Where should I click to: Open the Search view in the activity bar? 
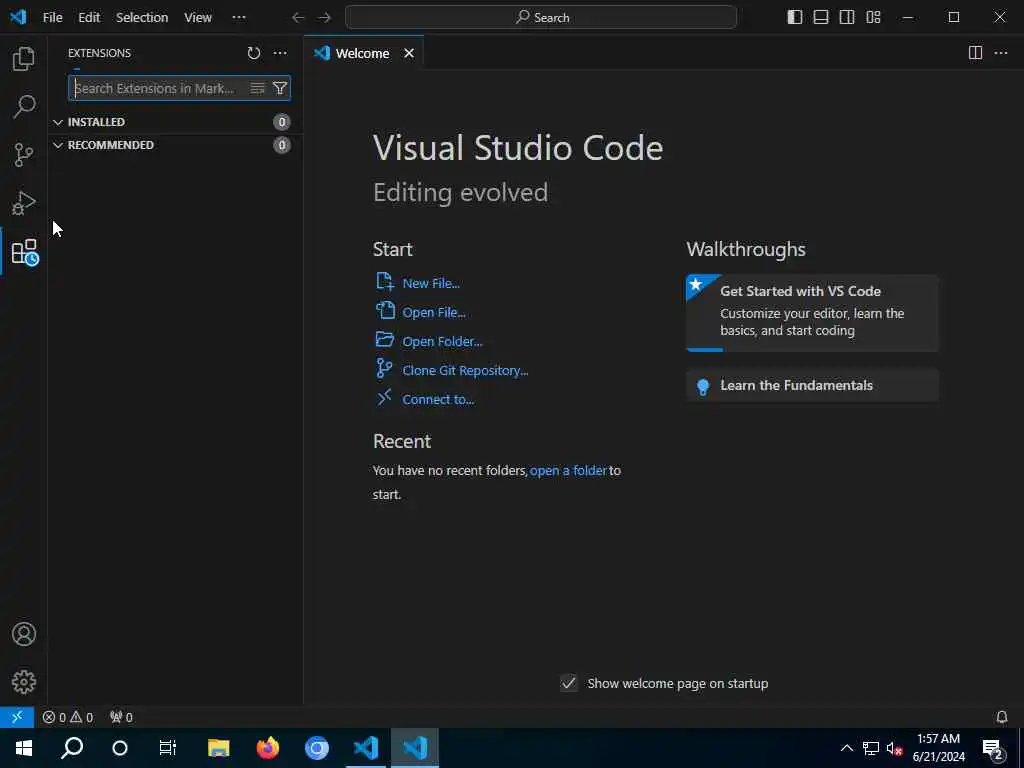[x=24, y=106]
